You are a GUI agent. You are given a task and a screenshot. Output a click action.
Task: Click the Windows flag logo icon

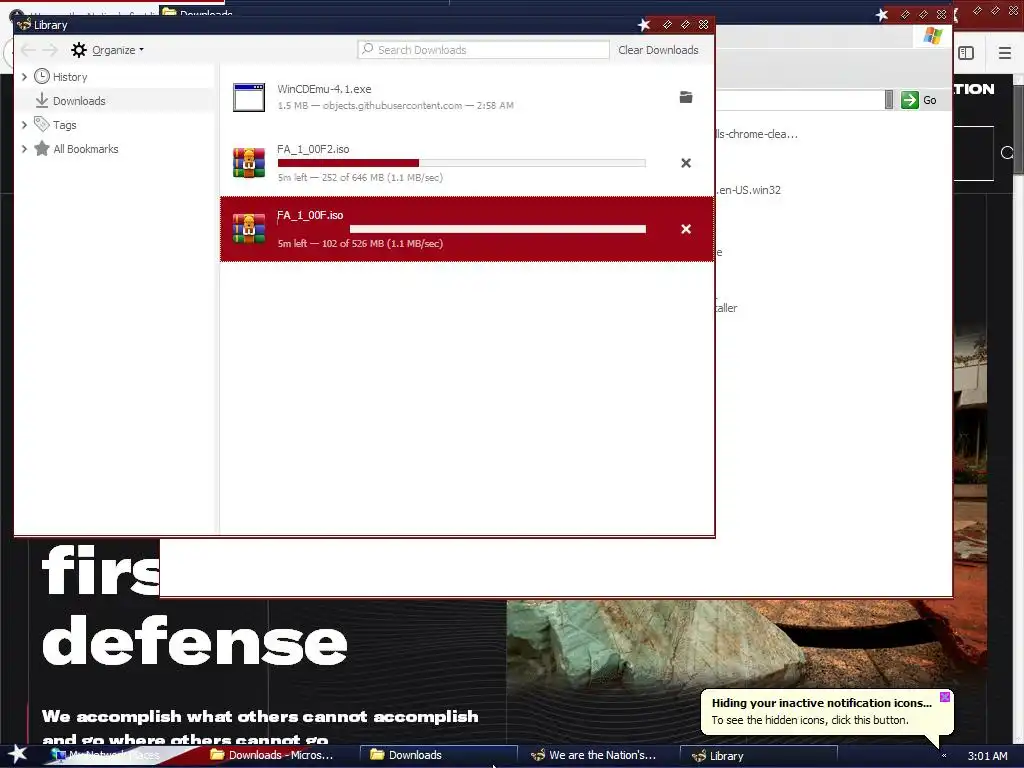pos(933,35)
